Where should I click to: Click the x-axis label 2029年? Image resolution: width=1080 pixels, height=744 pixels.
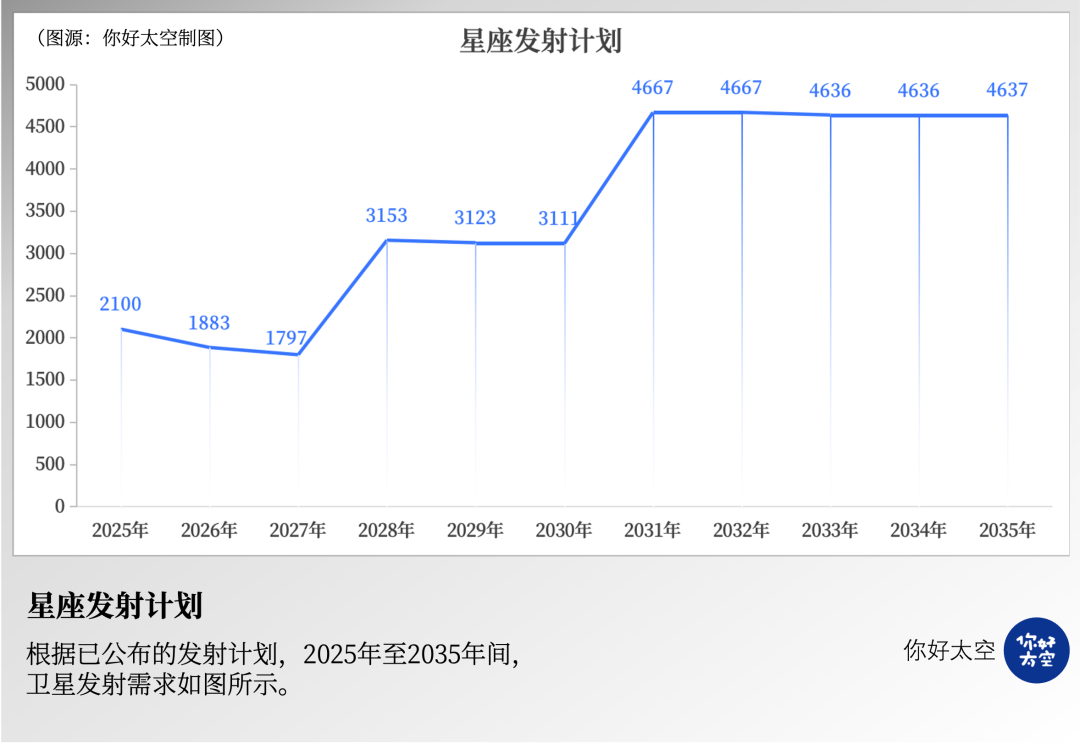(475, 530)
